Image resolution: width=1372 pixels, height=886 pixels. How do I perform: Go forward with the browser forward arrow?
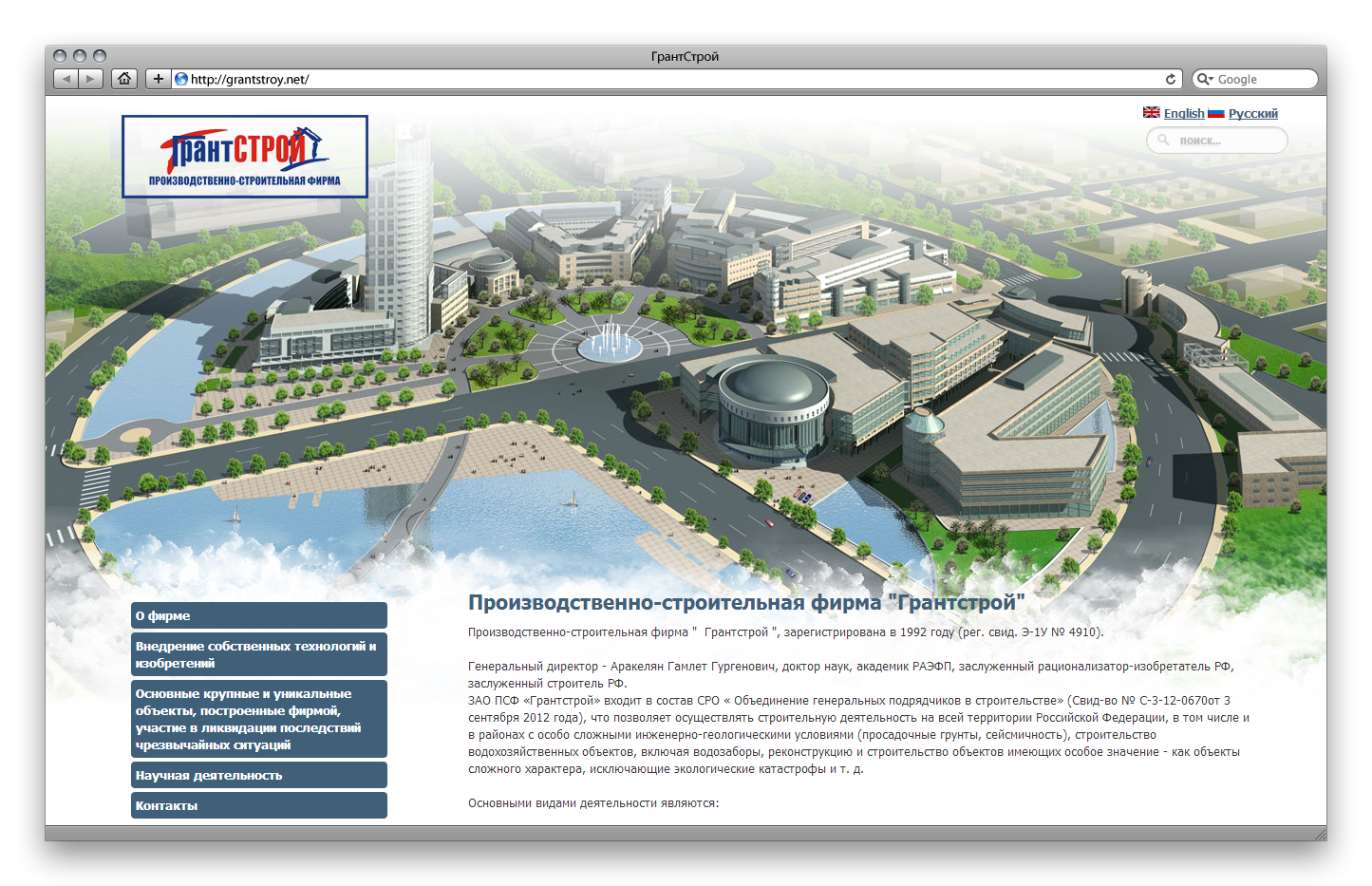point(90,79)
